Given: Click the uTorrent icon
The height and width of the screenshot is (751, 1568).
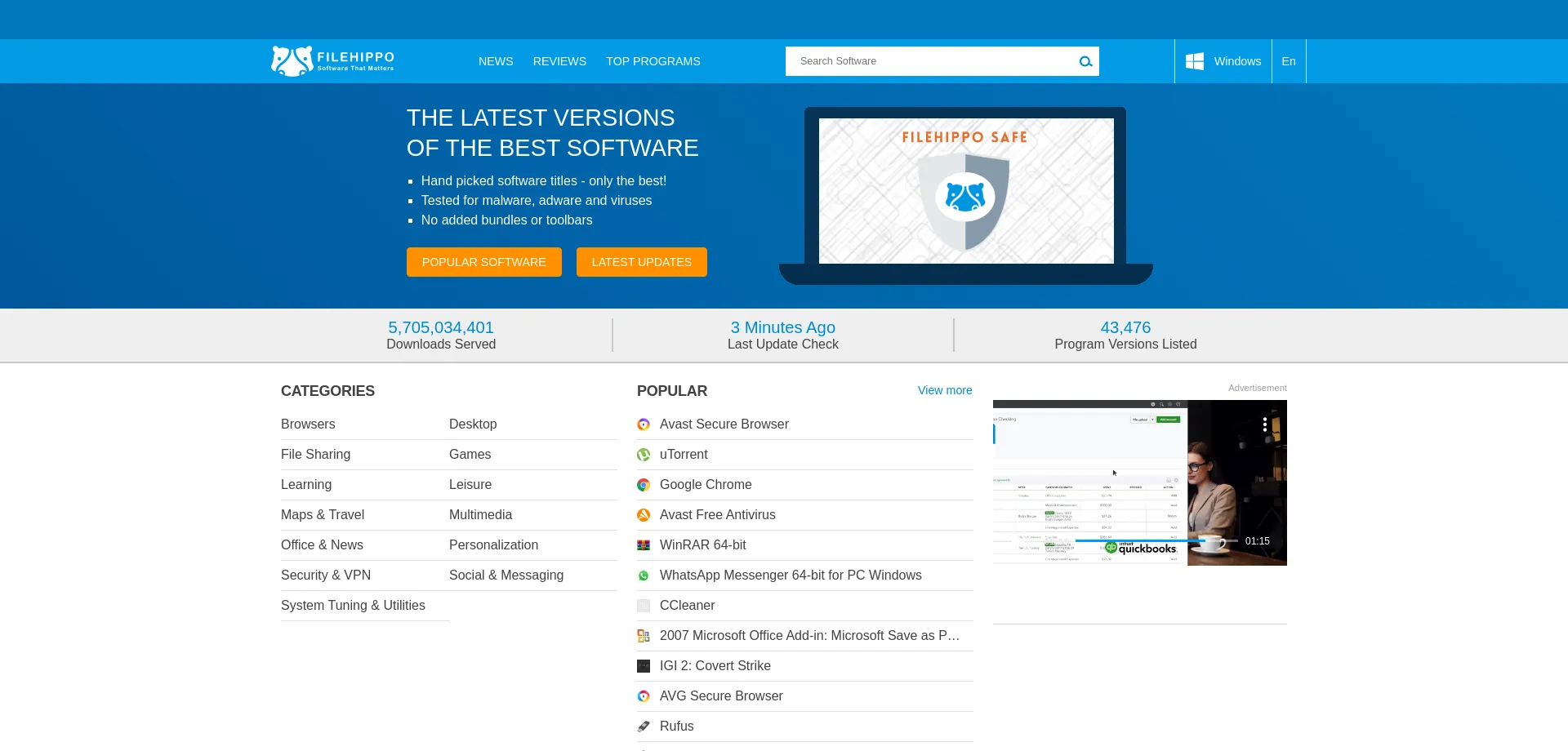Looking at the screenshot, I should tap(644, 455).
